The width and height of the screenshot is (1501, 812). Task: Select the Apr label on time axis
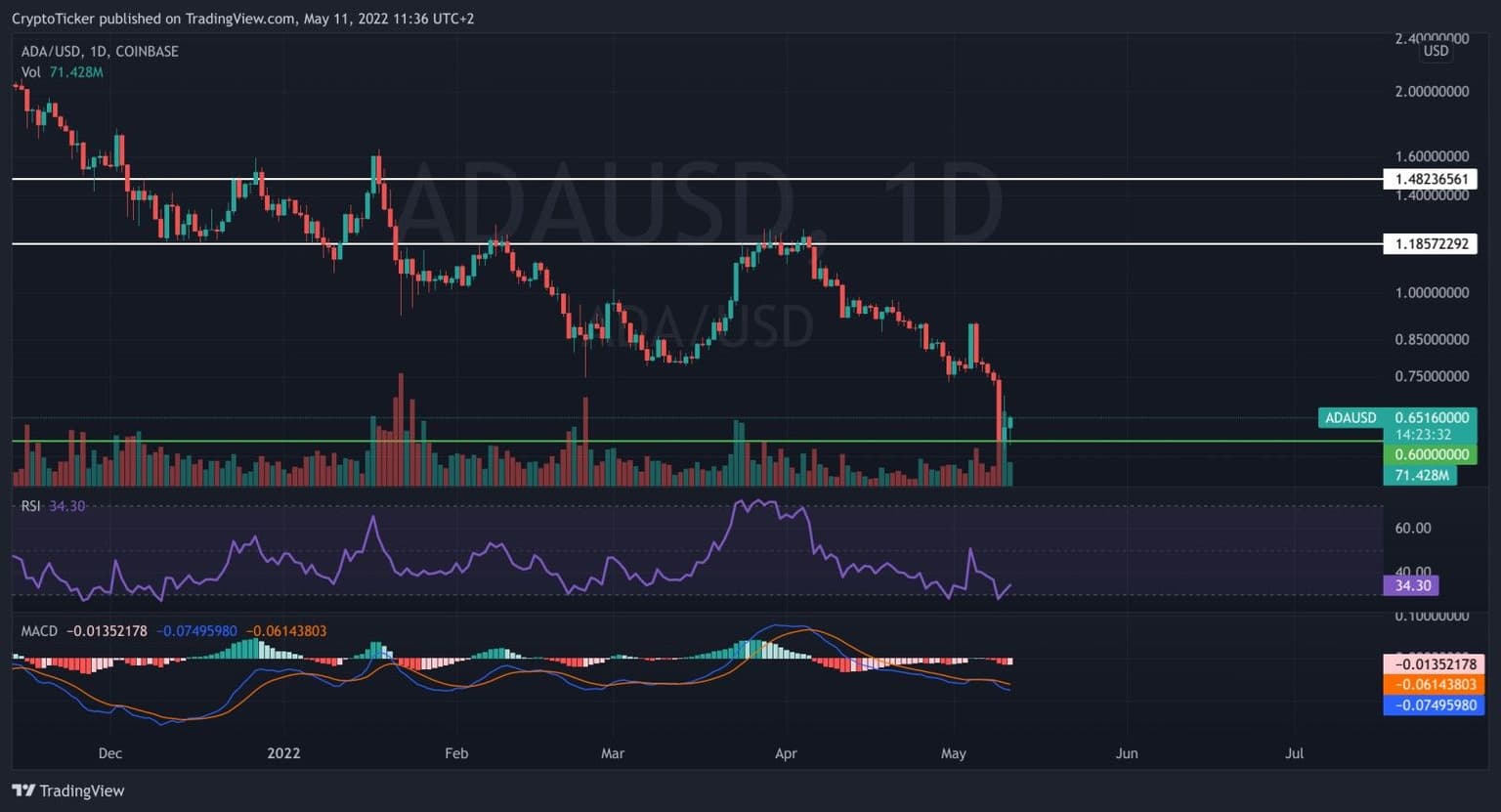point(785,753)
